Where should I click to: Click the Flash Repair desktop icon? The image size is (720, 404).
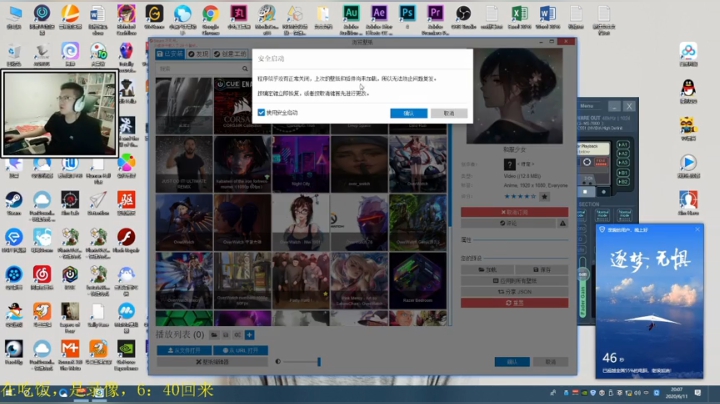click(126, 241)
